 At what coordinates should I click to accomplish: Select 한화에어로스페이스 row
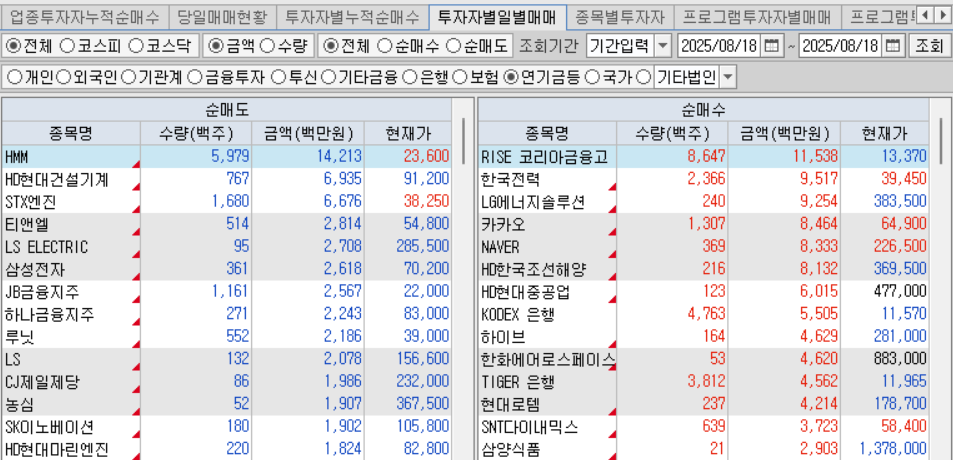point(704,360)
